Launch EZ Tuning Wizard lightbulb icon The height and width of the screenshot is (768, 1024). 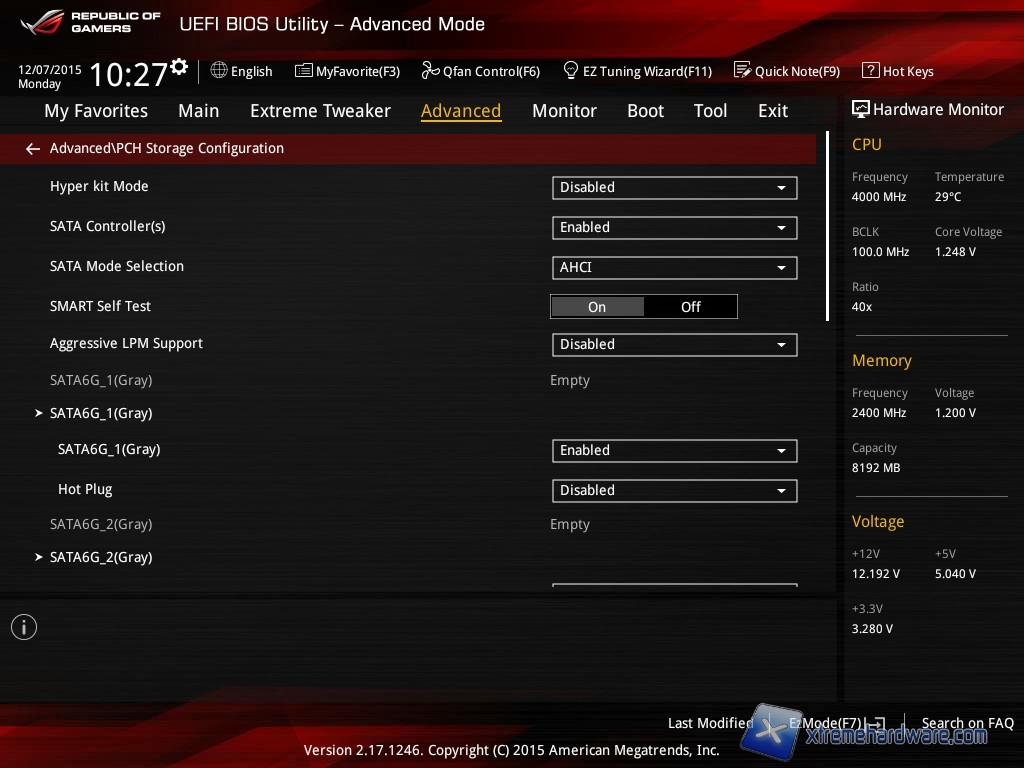[x=571, y=70]
